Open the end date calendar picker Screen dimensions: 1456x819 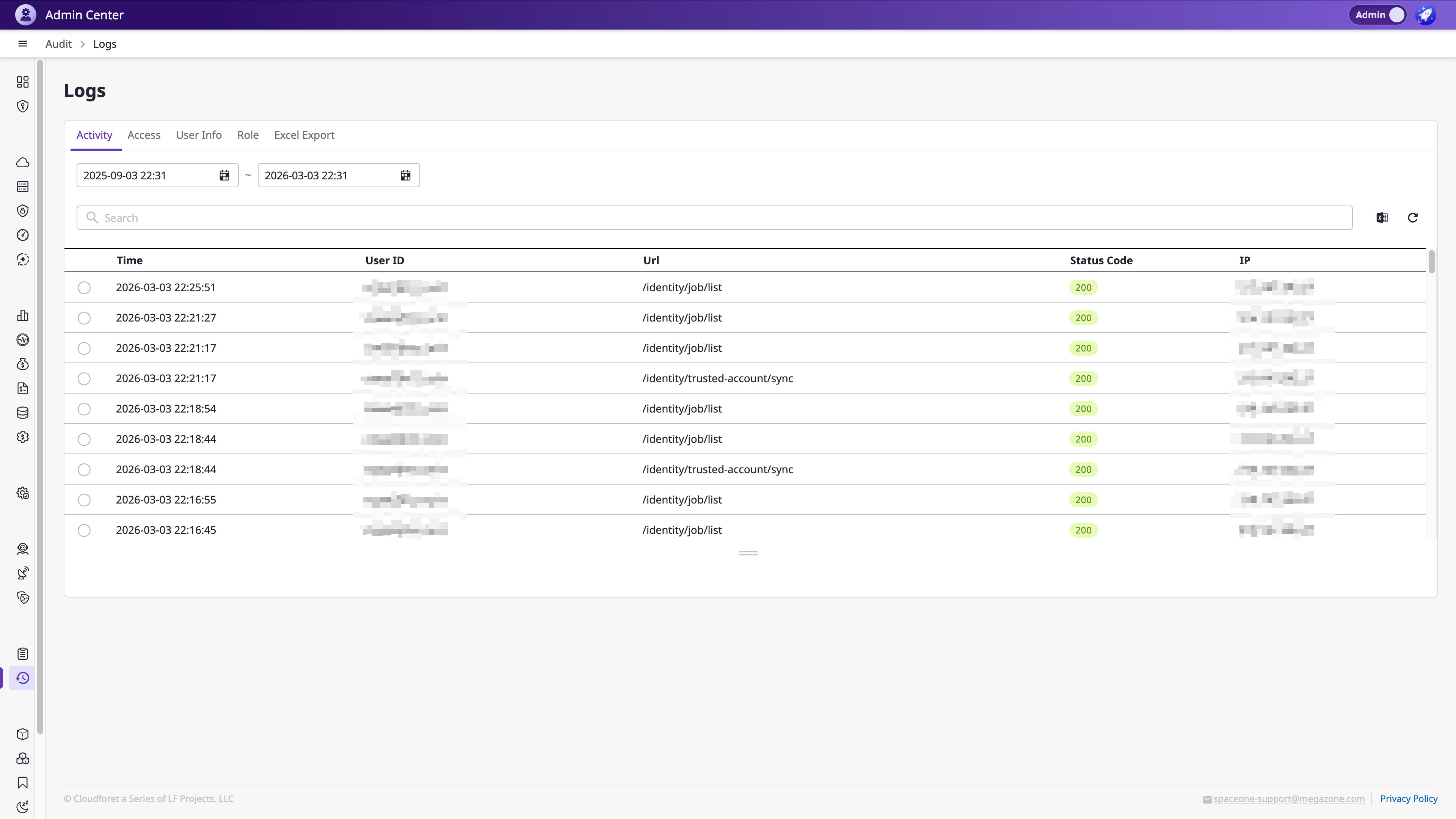406,175
